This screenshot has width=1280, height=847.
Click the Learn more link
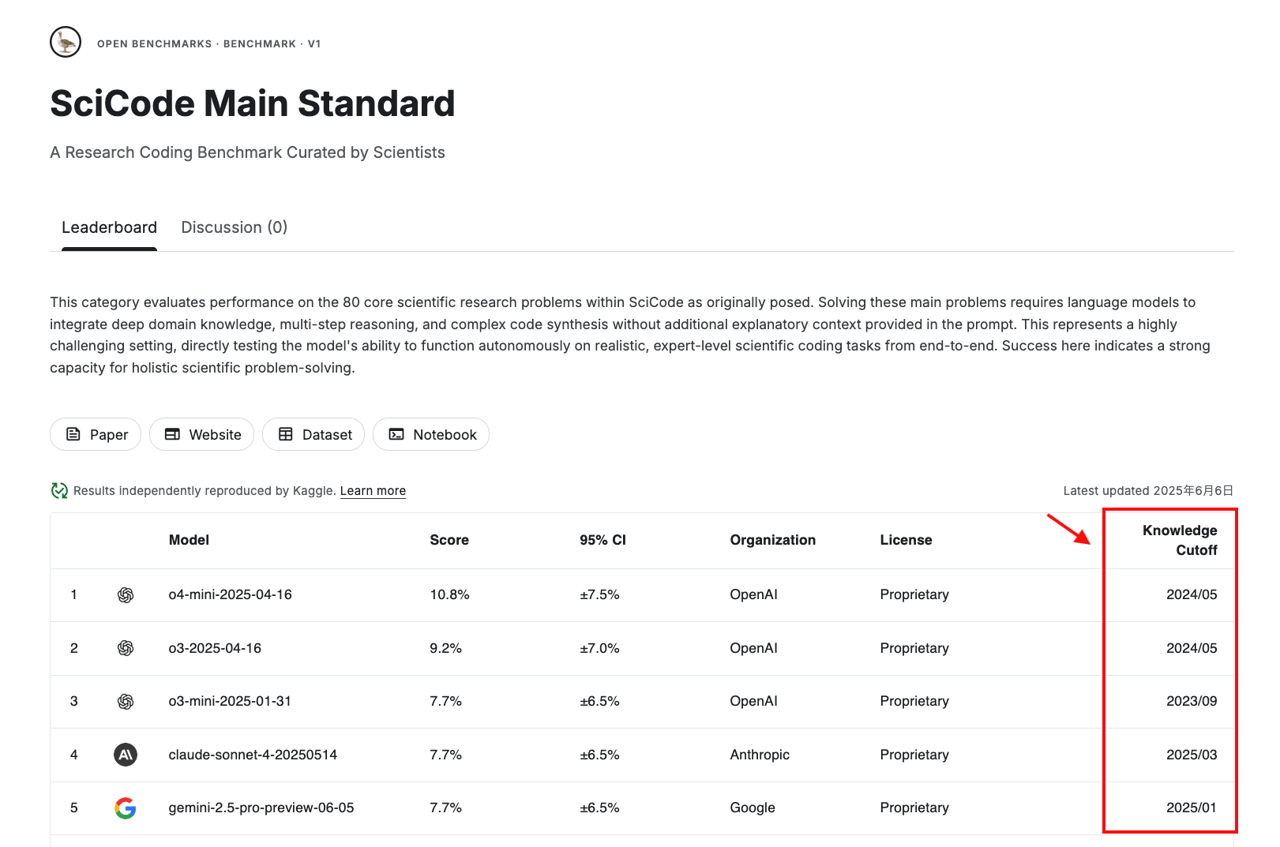coord(373,491)
